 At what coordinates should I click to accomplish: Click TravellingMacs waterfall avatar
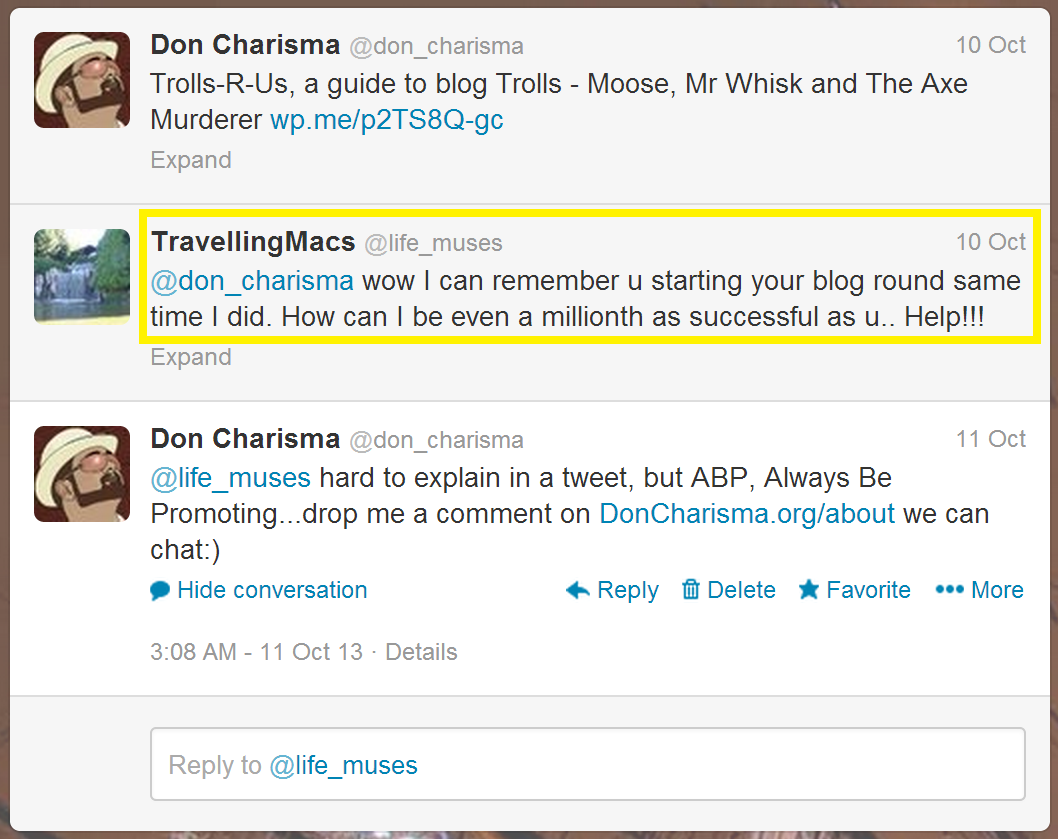point(82,277)
